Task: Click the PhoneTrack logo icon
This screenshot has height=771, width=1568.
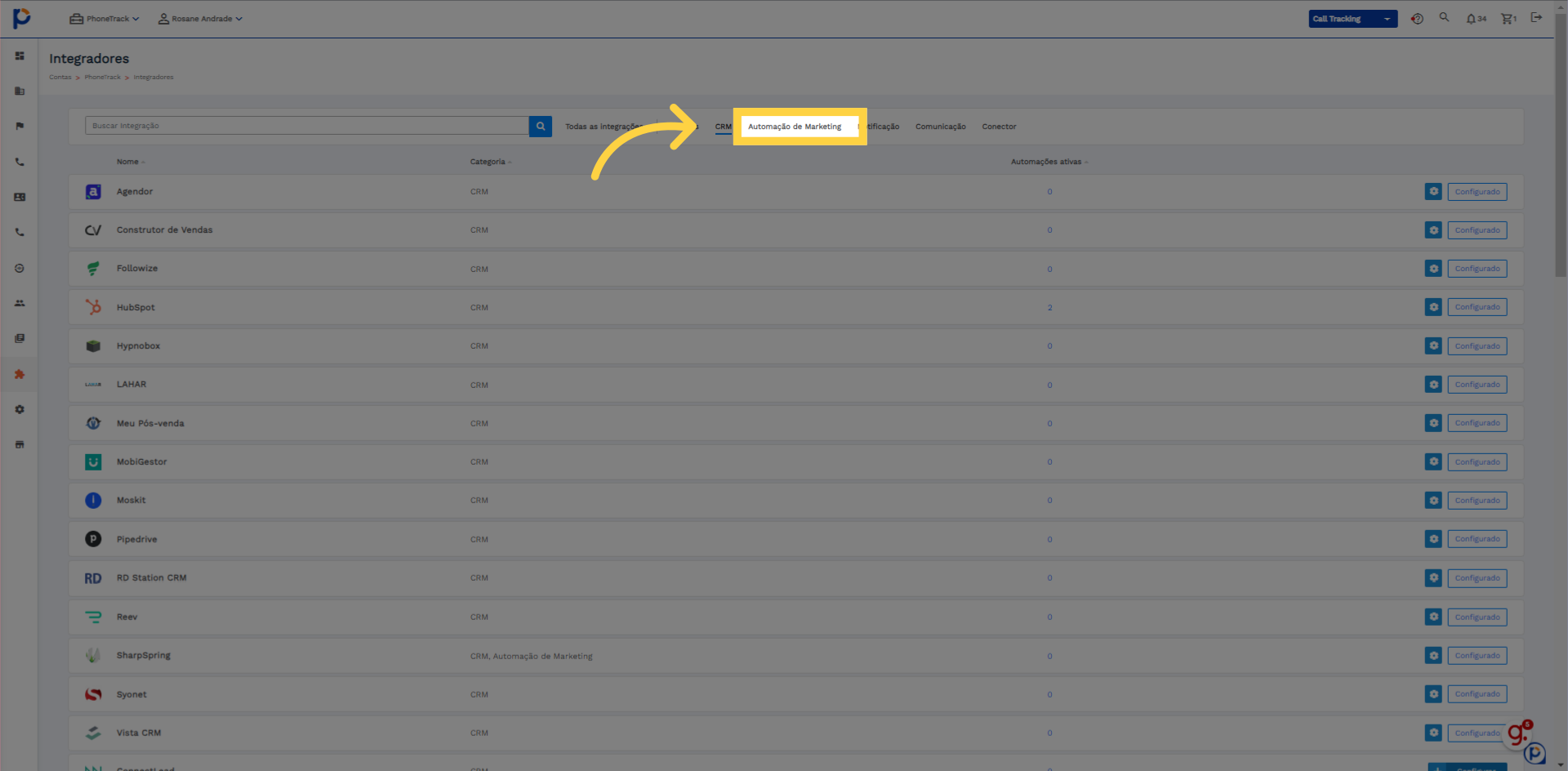Action: 22,18
